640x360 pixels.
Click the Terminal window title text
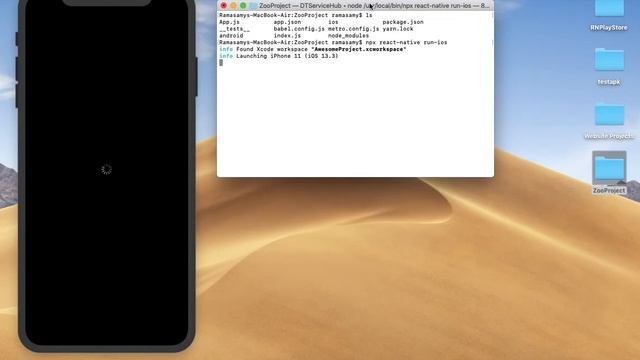click(374, 6)
